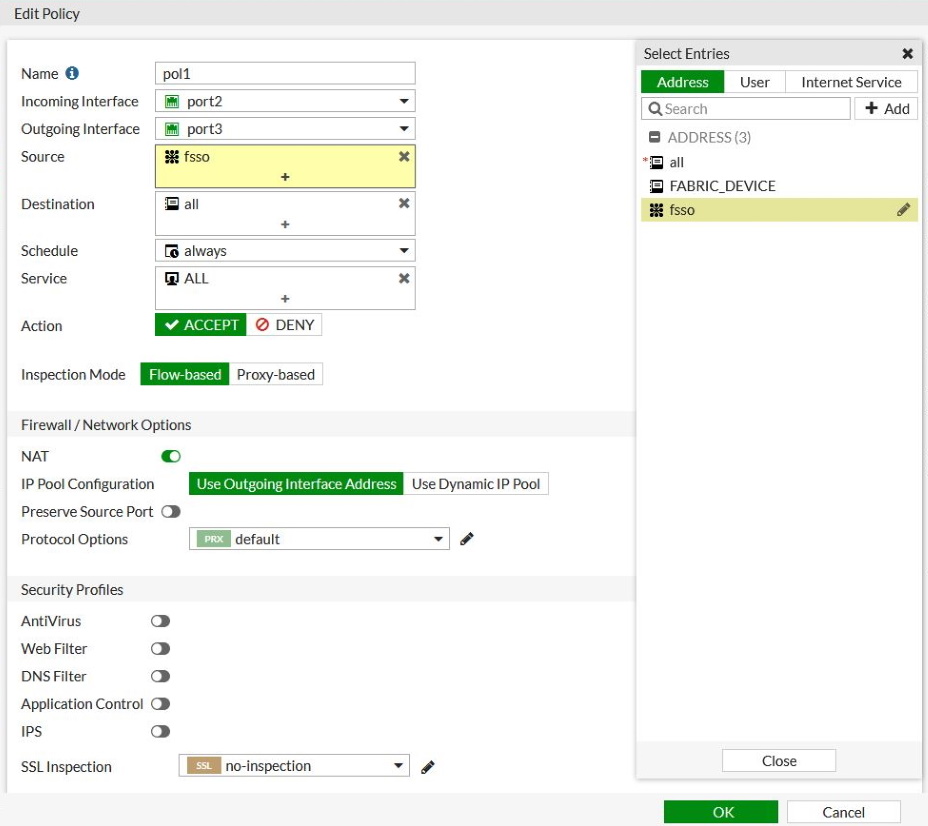Remove the ALL service with its X icon

[404, 278]
